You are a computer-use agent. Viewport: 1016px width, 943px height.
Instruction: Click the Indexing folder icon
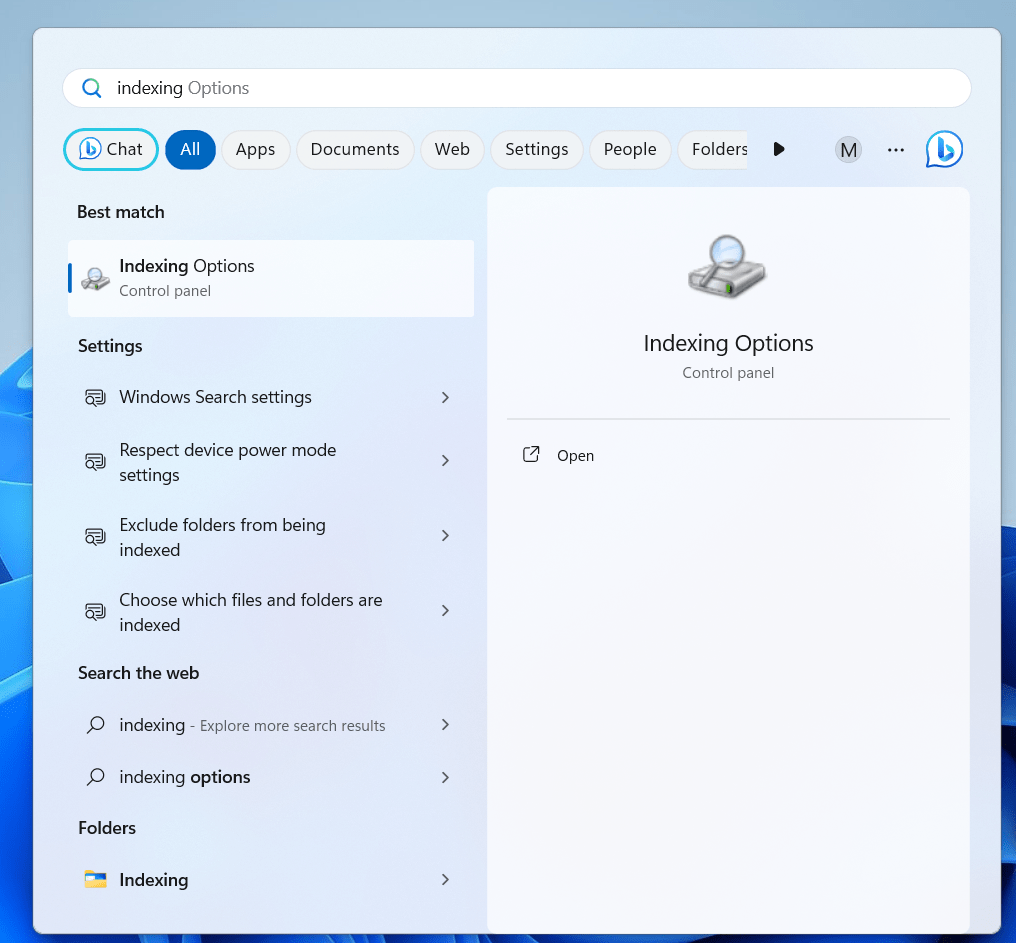(x=95, y=879)
